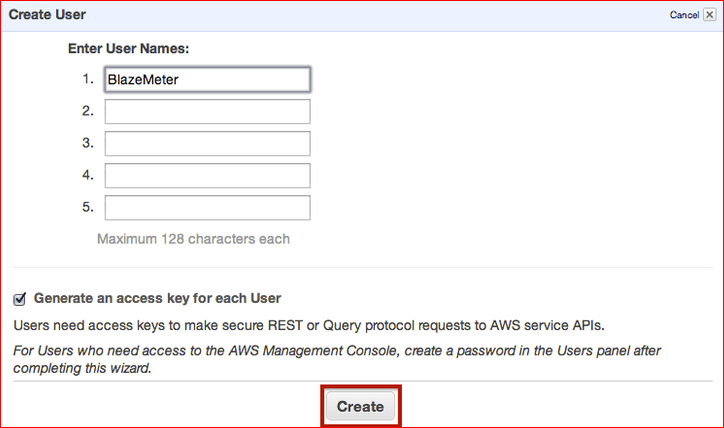Viewport: 724px width, 428px height.
Task: Click the Generate an access key label text
Action: pyautogui.click(x=157, y=298)
